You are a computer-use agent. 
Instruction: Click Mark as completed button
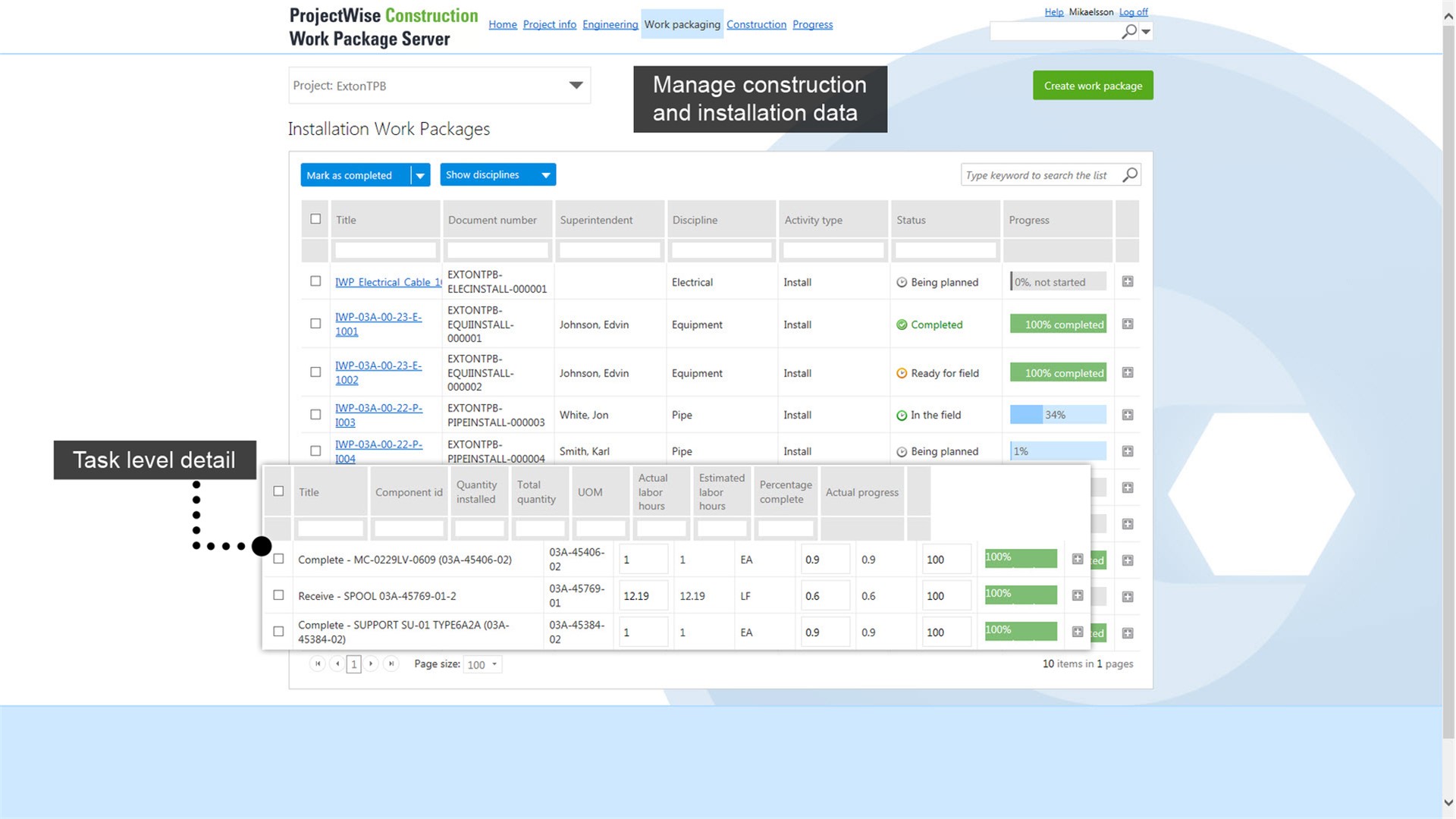pyautogui.click(x=356, y=175)
